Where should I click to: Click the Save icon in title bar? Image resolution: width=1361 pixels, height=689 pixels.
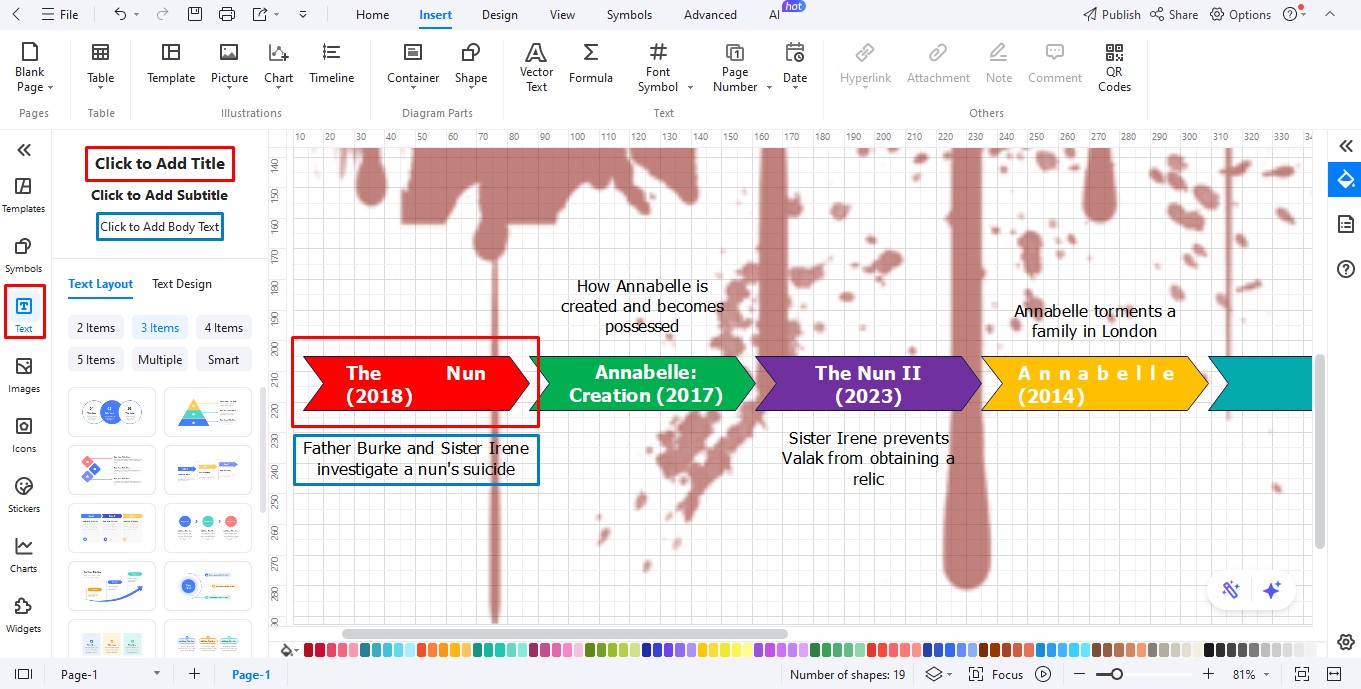(x=195, y=14)
